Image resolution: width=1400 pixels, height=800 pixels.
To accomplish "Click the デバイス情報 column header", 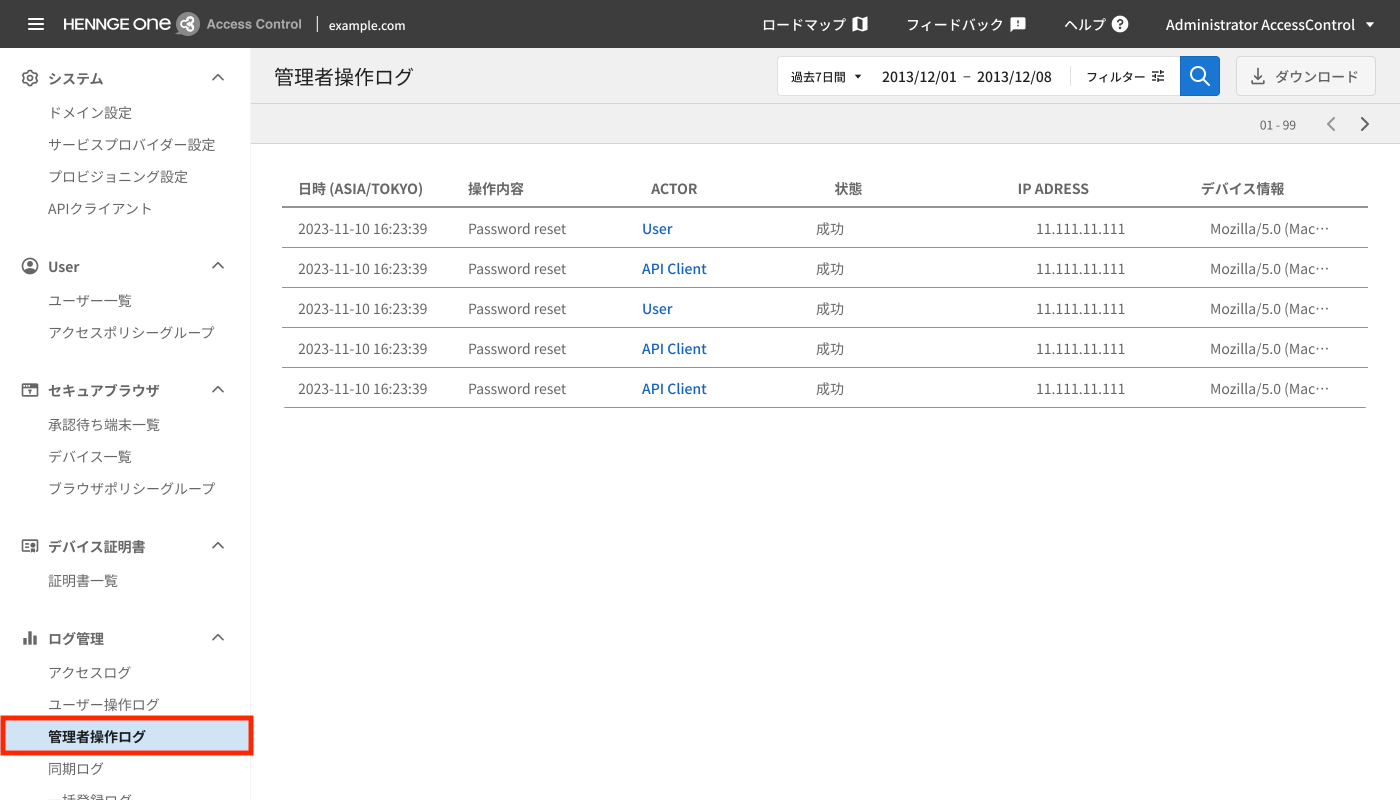I will click(x=1242, y=188).
